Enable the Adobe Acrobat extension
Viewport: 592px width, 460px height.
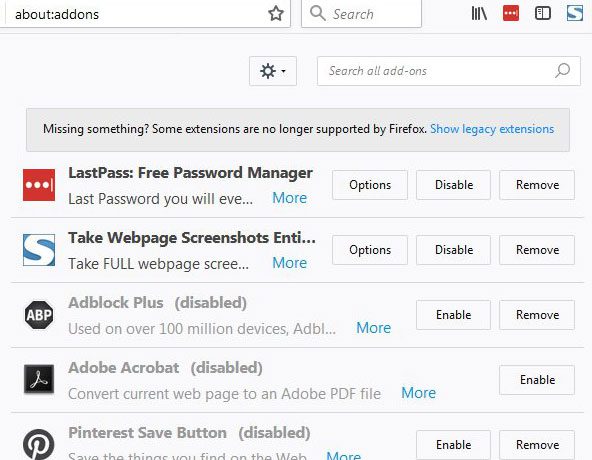pyautogui.click(x=537, y=380)
